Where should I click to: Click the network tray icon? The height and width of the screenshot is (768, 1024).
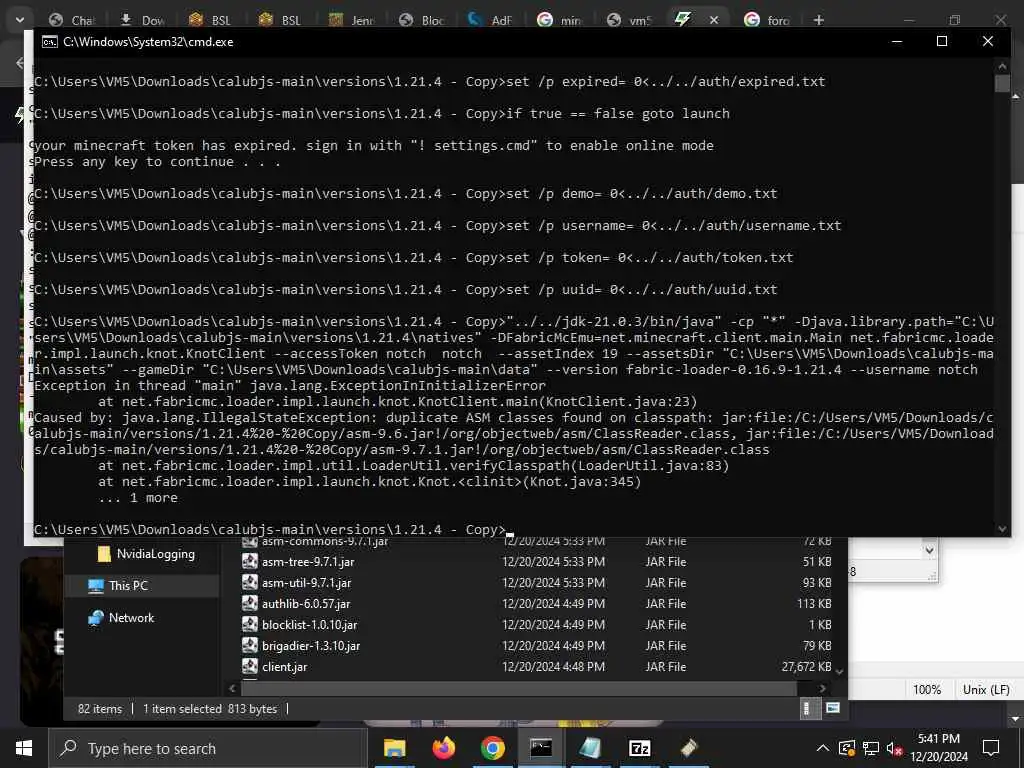coord(871,748)
